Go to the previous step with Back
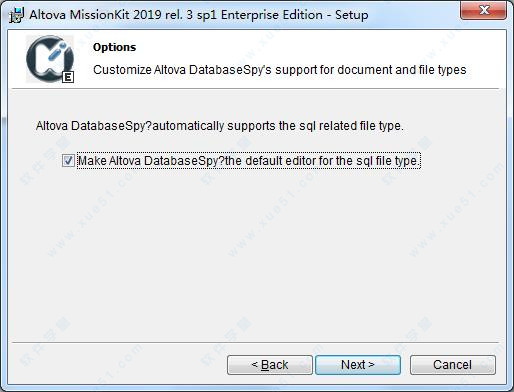 (270, 365)
